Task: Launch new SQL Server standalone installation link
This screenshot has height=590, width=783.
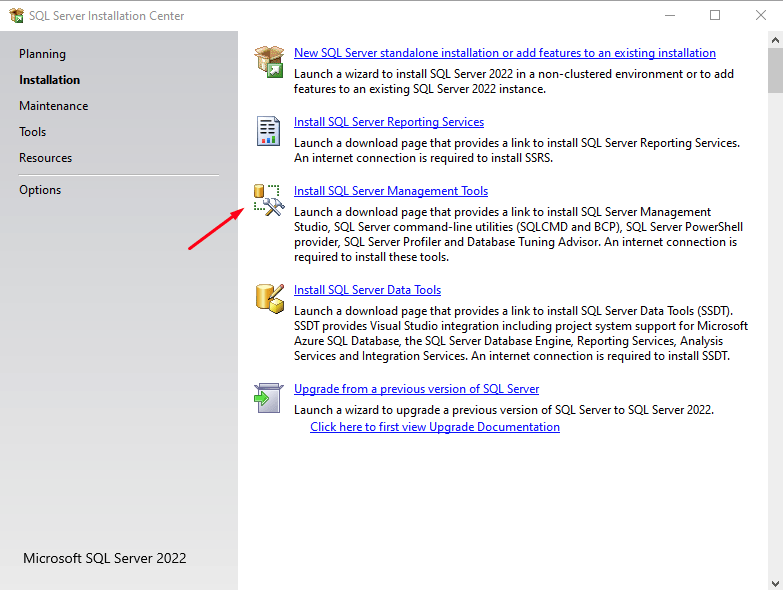Action: (x=504, y=53)
